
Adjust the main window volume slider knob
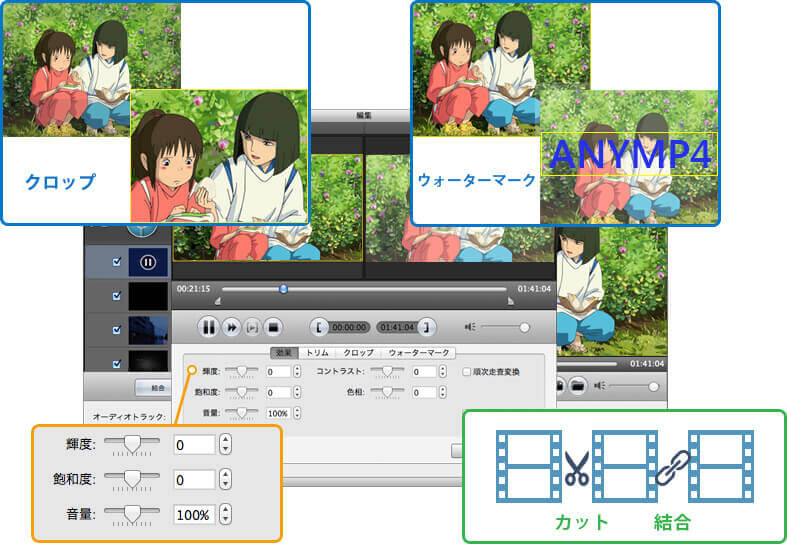653,386
